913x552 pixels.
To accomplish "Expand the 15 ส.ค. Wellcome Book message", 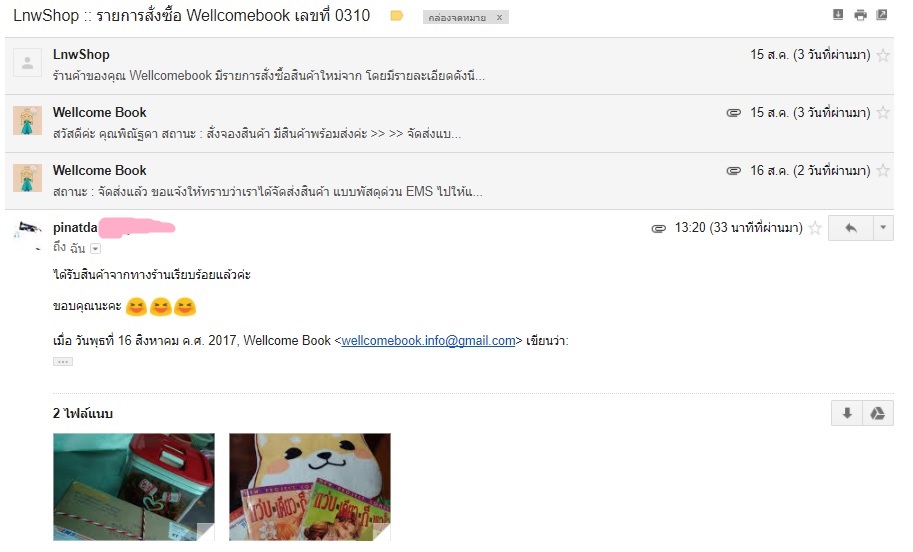I will pyautogui.click(x=449, y=123).
